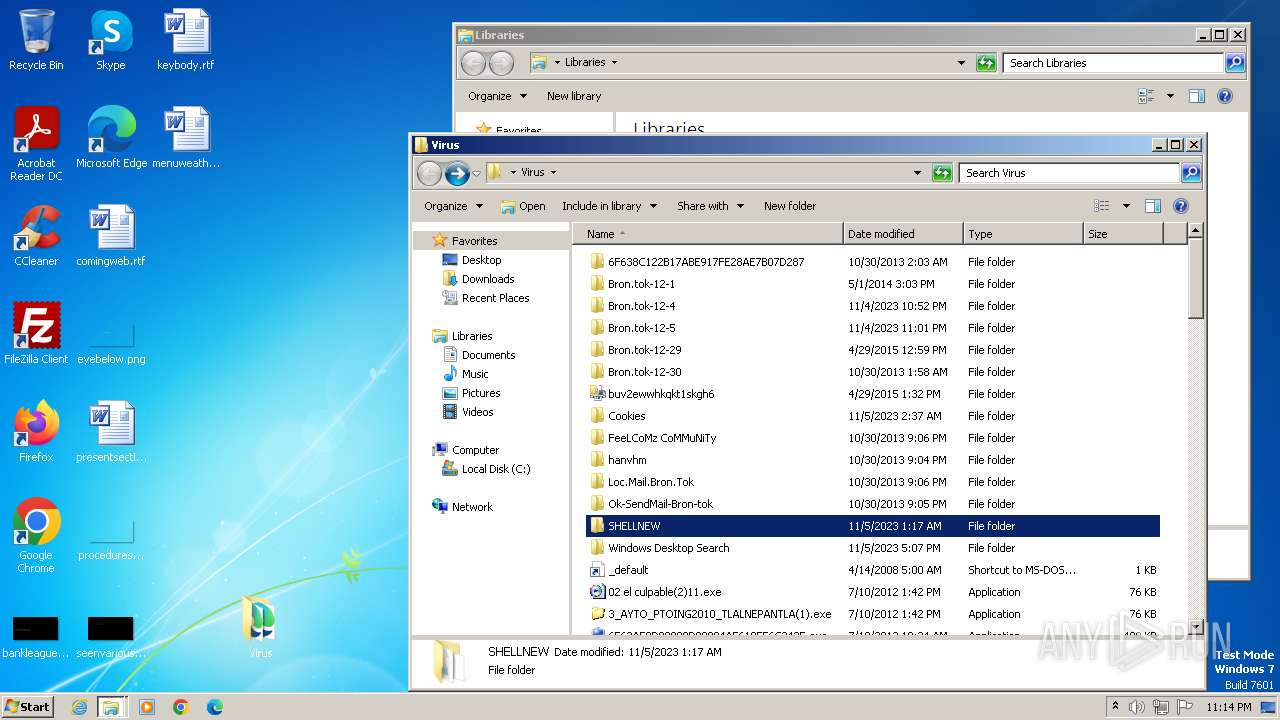The image size is (1280, 720).
Task: Click the Forward arrow in Virus window
Action: click(x=457, y=173)
